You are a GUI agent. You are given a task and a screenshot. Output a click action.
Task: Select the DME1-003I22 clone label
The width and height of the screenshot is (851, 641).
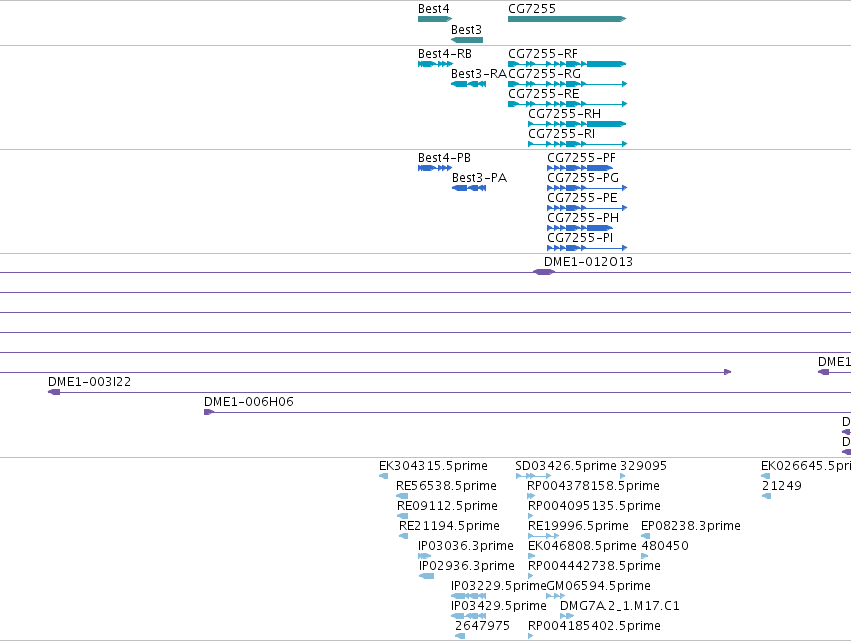pyautogui.click(x=90, y=382)
